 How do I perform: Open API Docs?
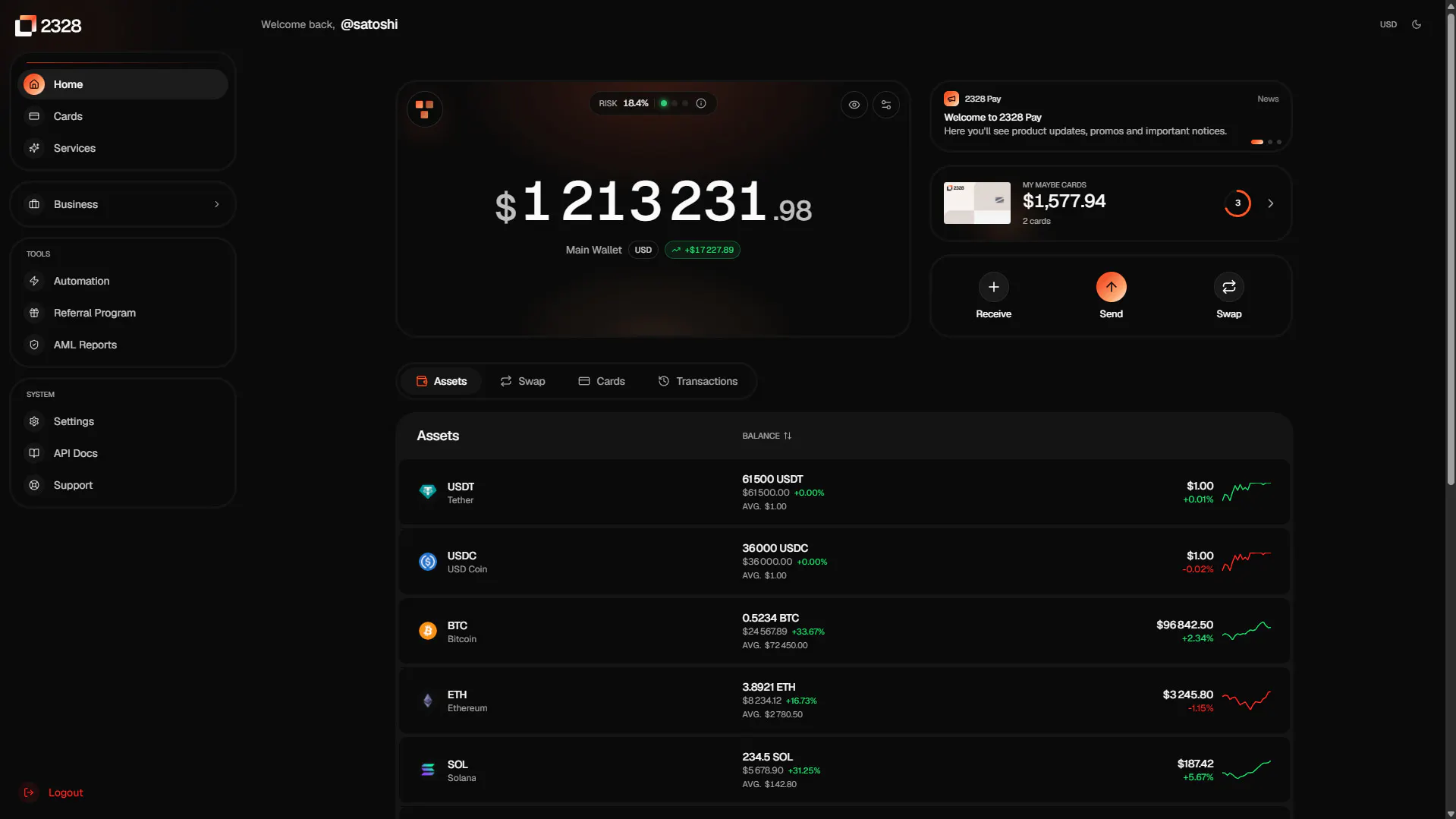(x=123, y=453)
